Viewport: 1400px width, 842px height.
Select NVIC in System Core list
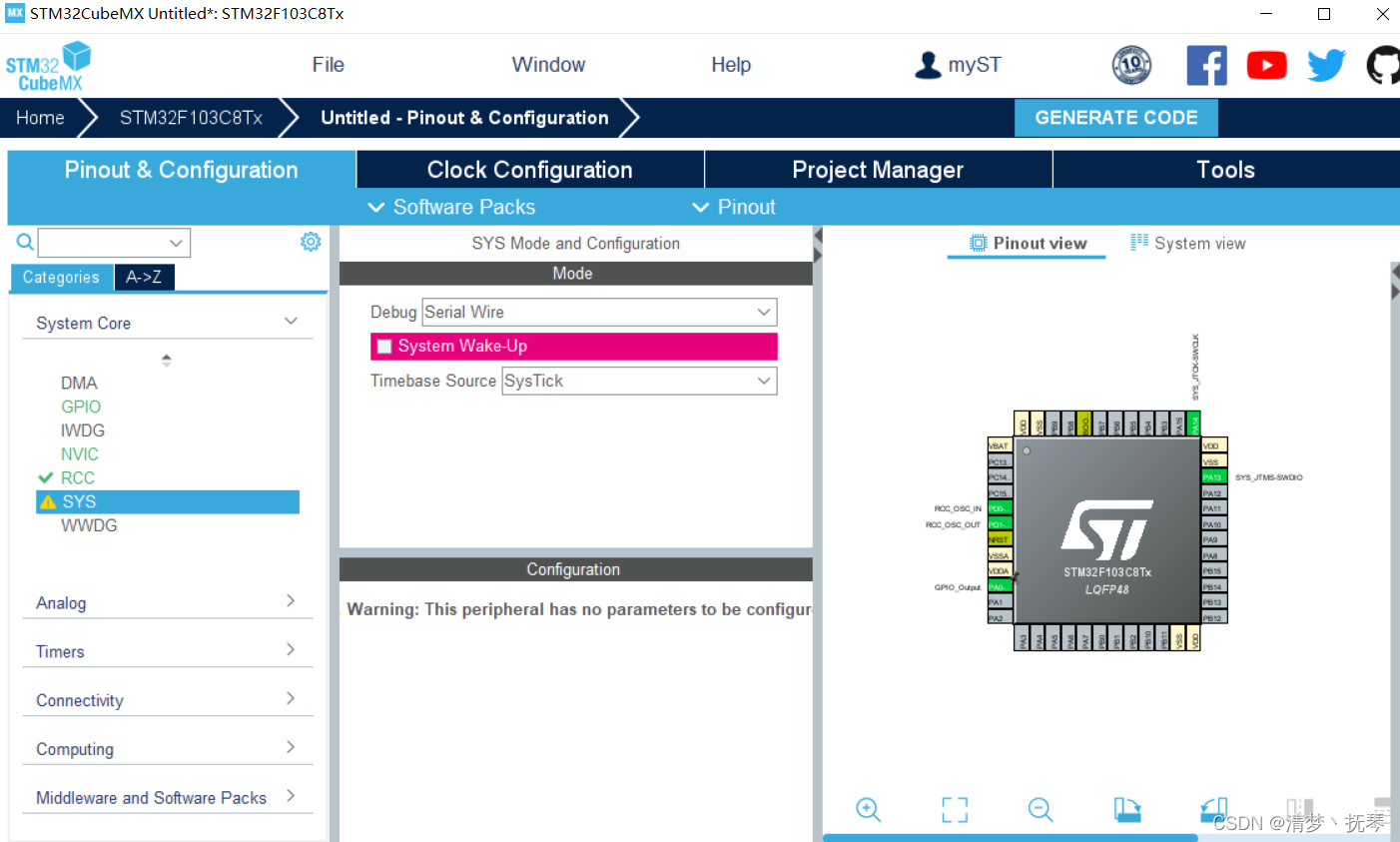coord(80,453)
